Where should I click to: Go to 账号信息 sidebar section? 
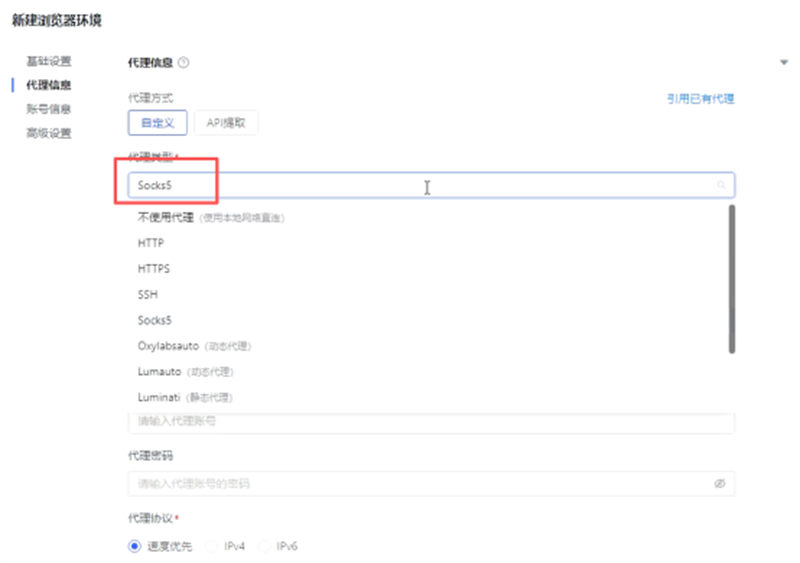48,109
